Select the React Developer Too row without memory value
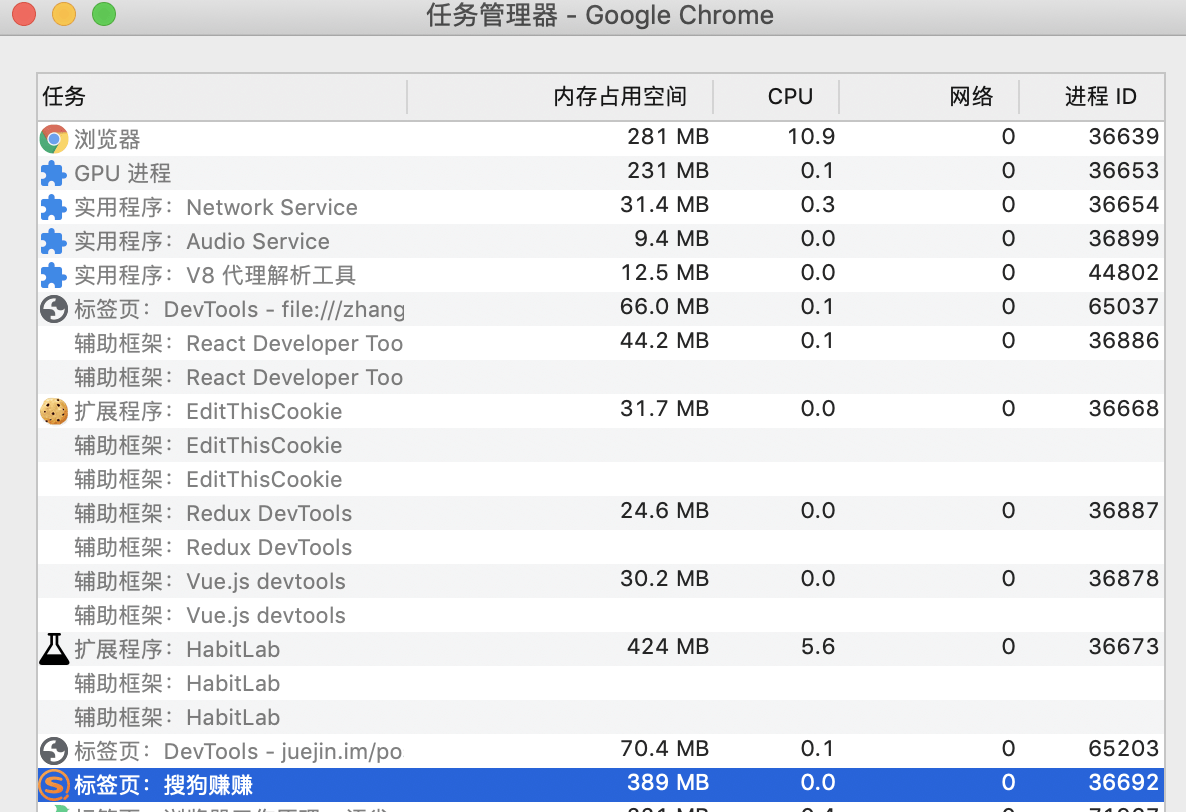Image resolution: width=1186 pixels, height=812 pixels. [x=601, y=377]
